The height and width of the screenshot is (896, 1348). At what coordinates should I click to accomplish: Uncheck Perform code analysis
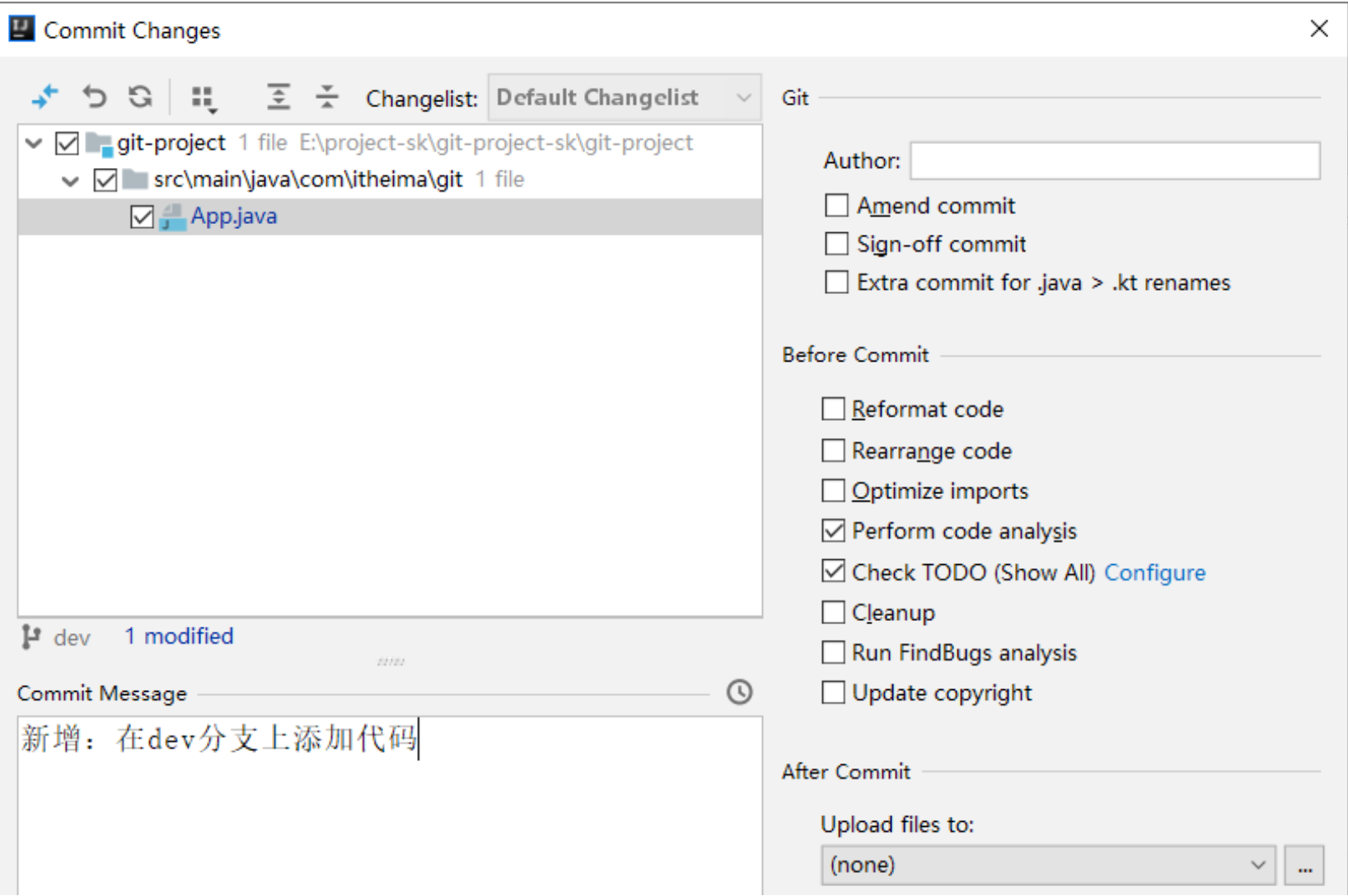(833, 531)
